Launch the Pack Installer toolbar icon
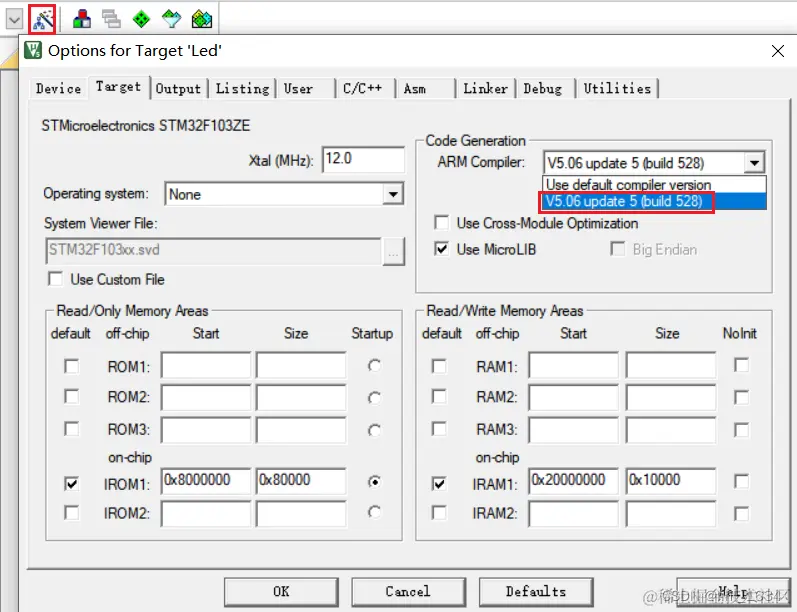Screen dimensions: 797x612 [x=202, y=19]
